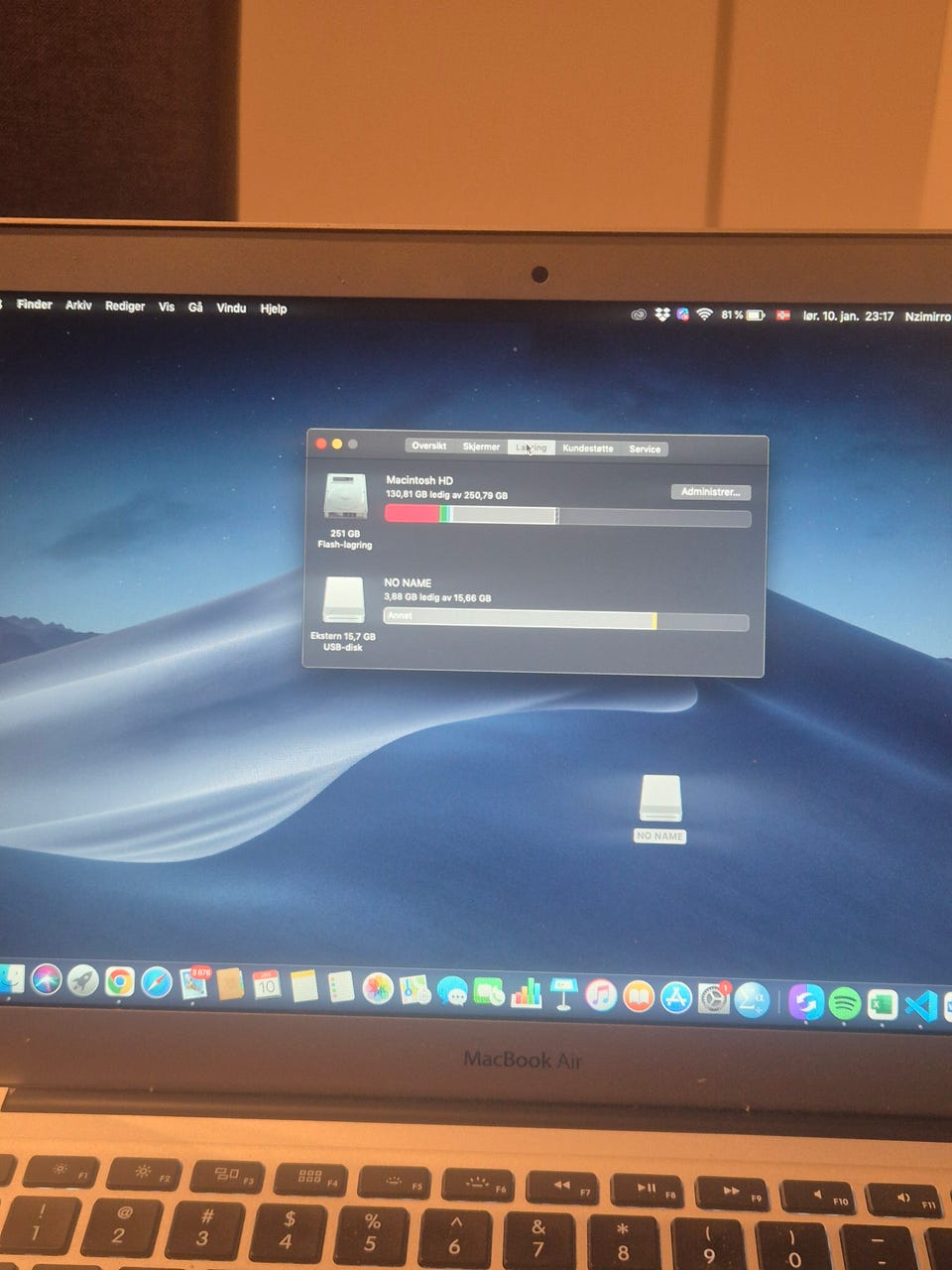Switch to the Kundestøtte tab

[588, 448]
